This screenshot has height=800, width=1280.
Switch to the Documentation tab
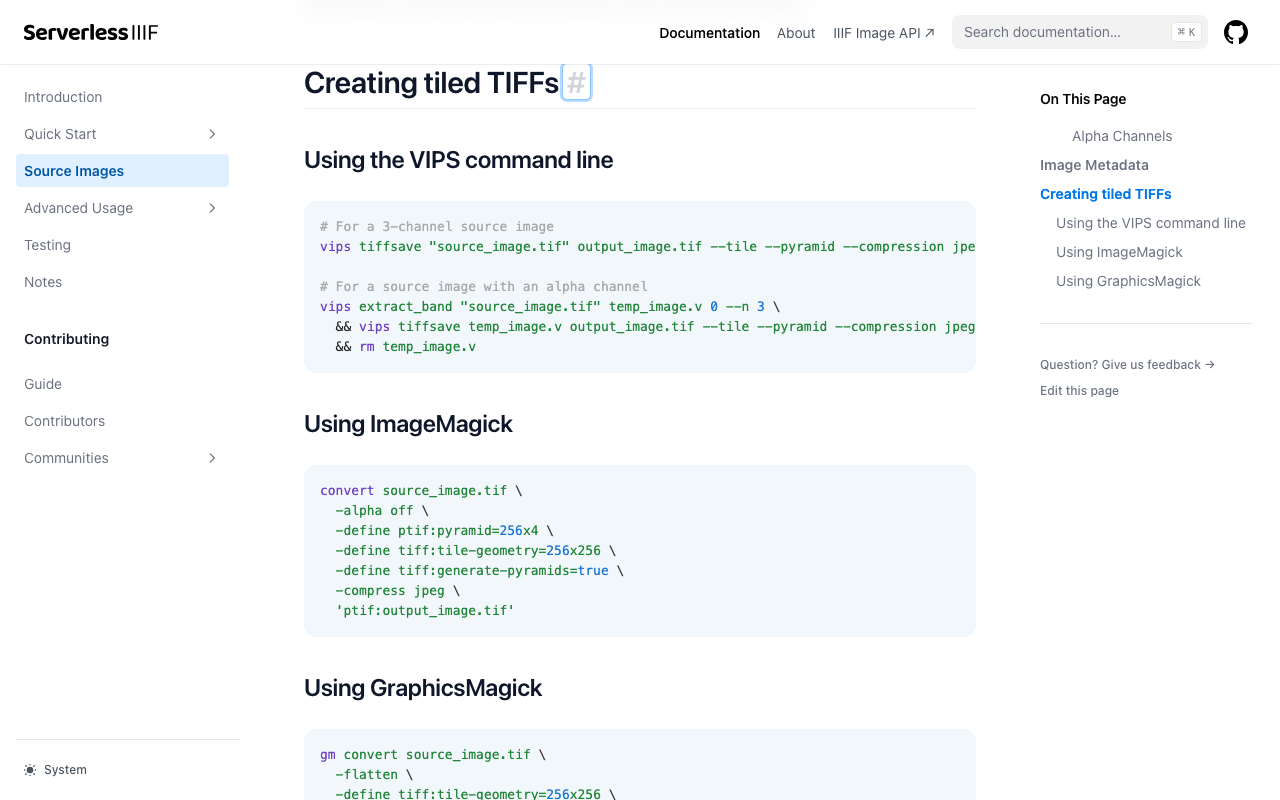pyautogui.click(x=709, y=33)
